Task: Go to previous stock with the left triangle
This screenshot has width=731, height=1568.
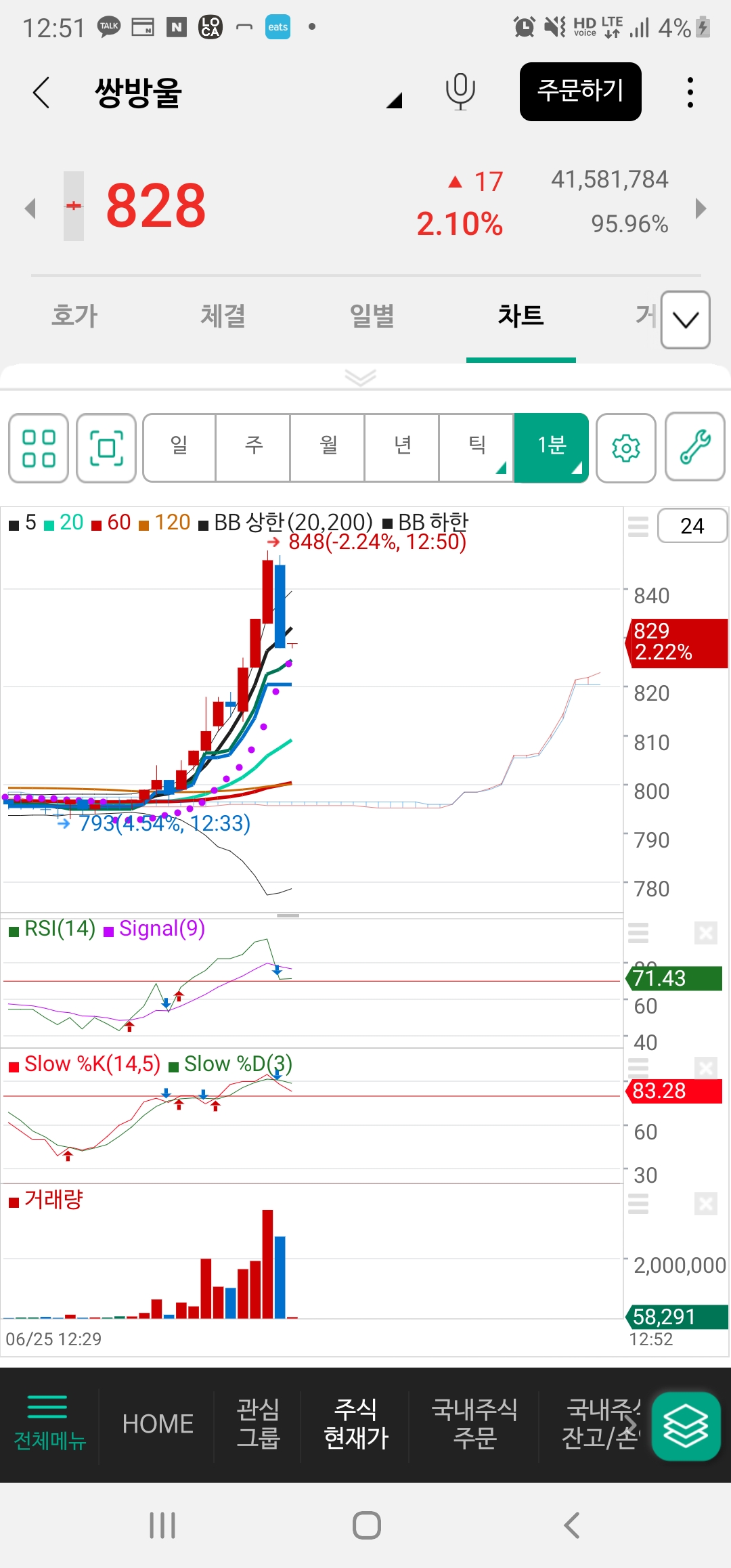Action: [30, 208]
